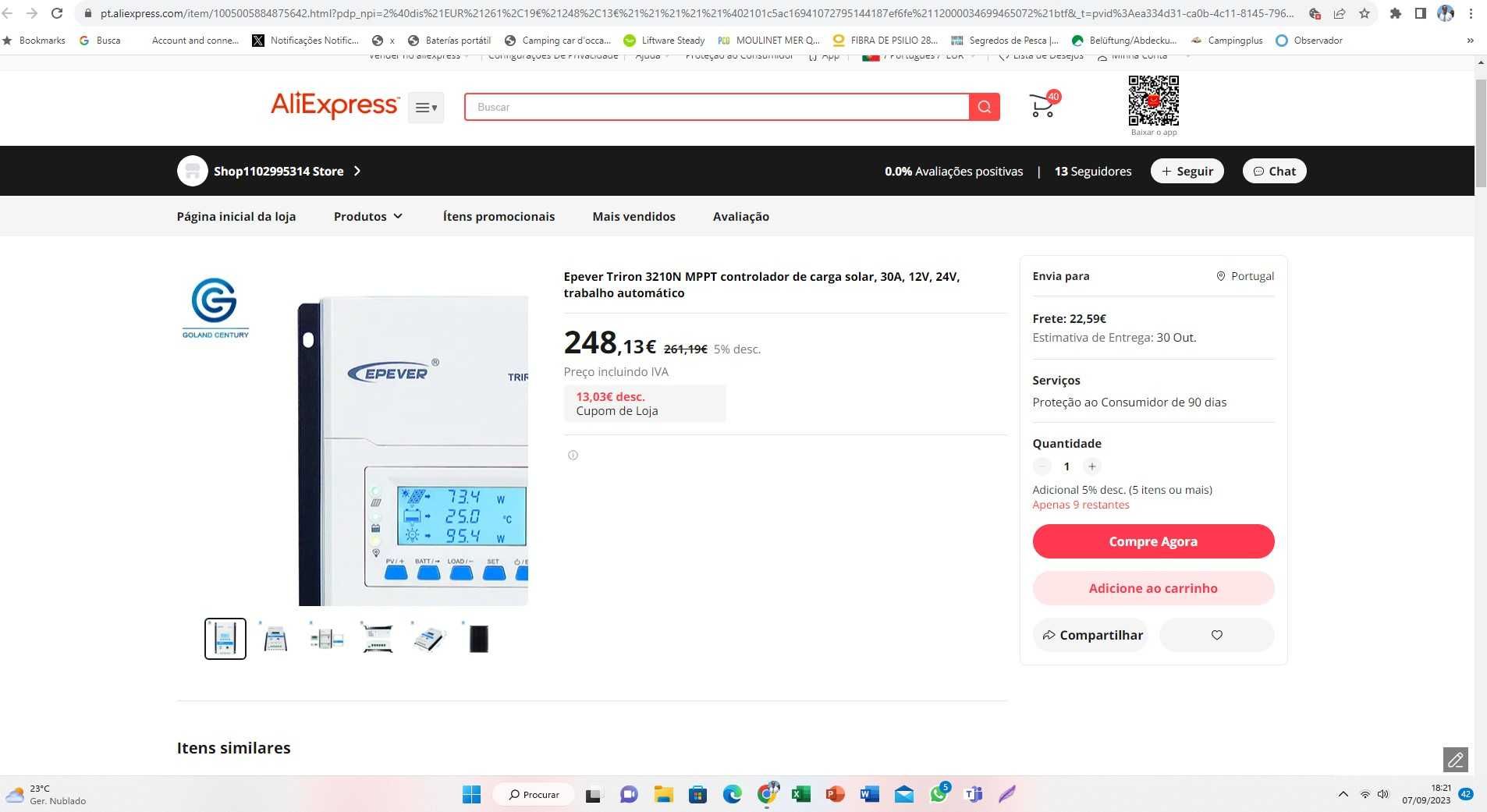Open the Windows Start menu
Image resolution: width=1487 pixels, height=812 pixels.
(x=471, y=794)
